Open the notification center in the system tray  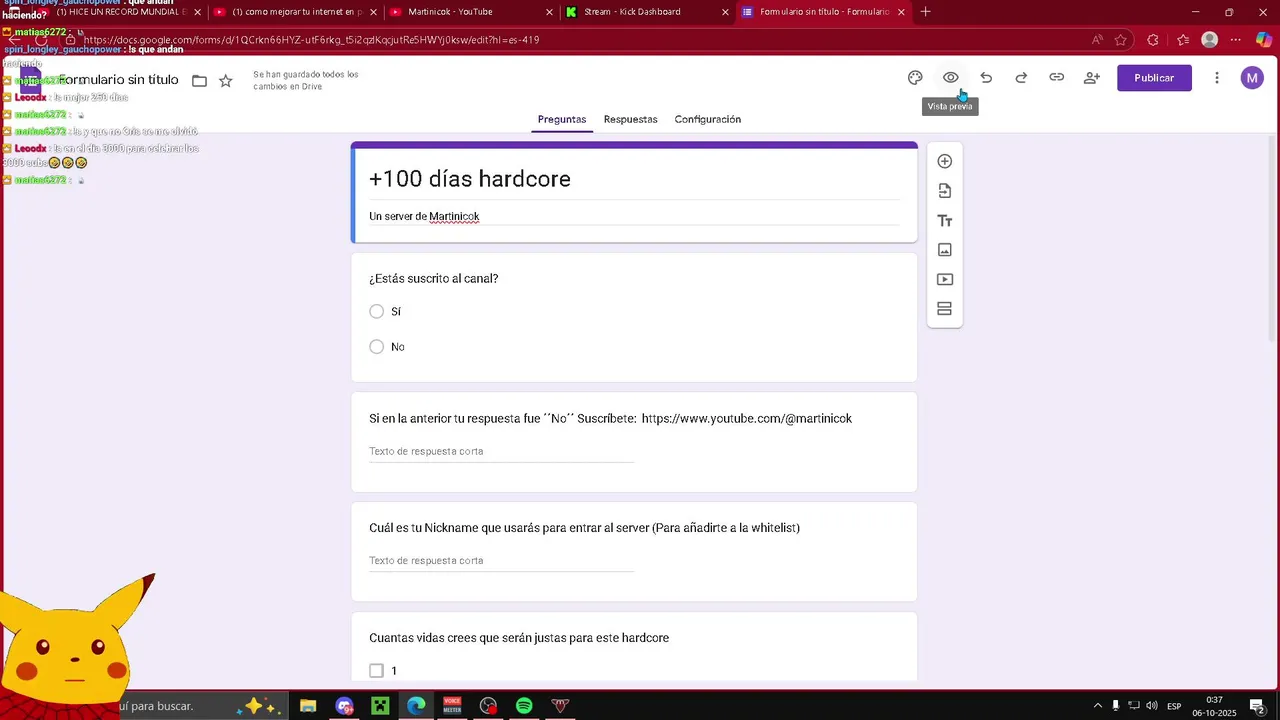pyautogui.click(x=1257, y=706)
